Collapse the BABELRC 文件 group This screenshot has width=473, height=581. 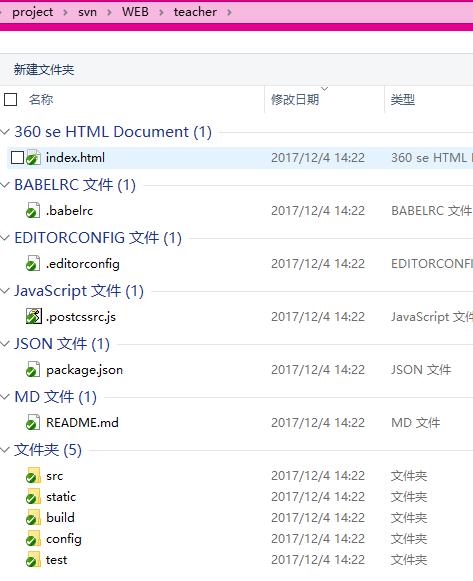[x=5, y=185]
